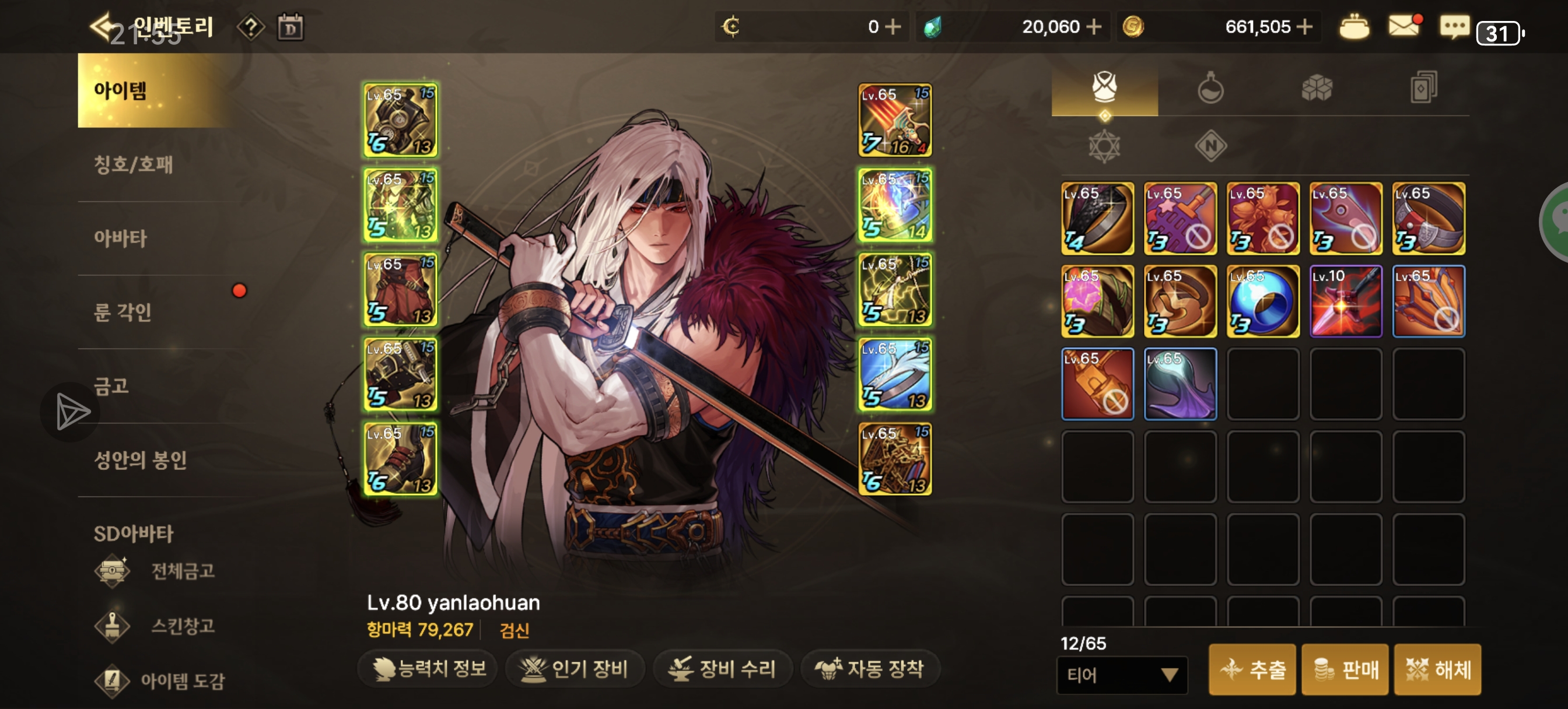
Task: Open the 룬 각인 menu item
Action: [122, 311]
